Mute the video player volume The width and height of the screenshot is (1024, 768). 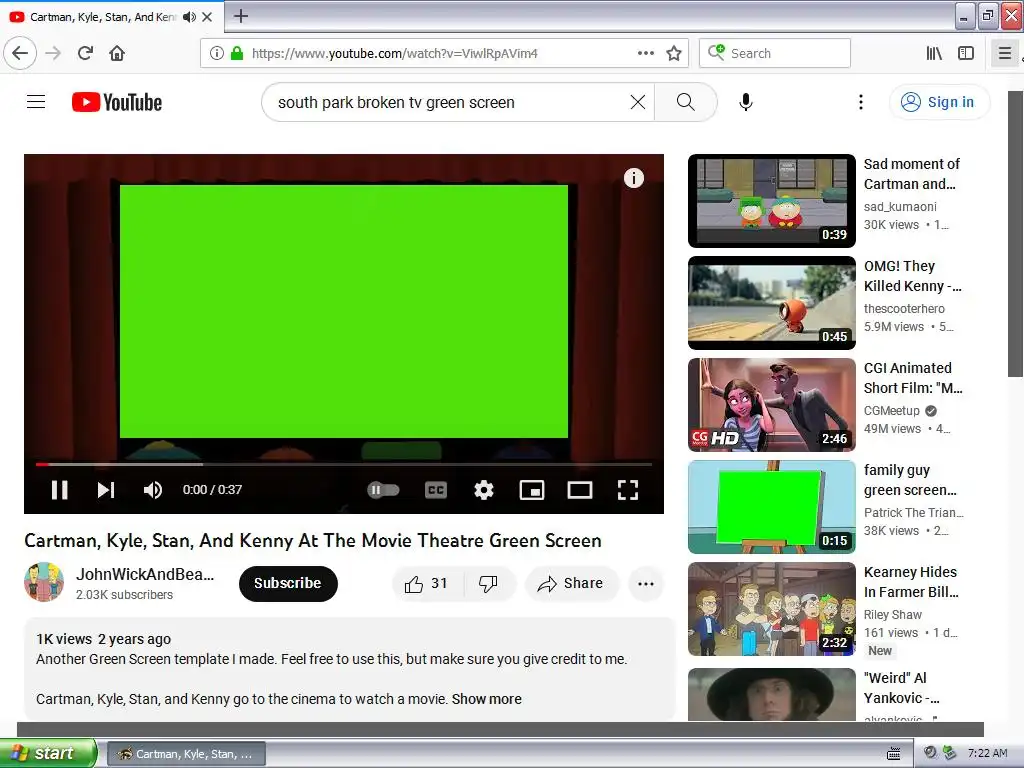click(153, 490)
